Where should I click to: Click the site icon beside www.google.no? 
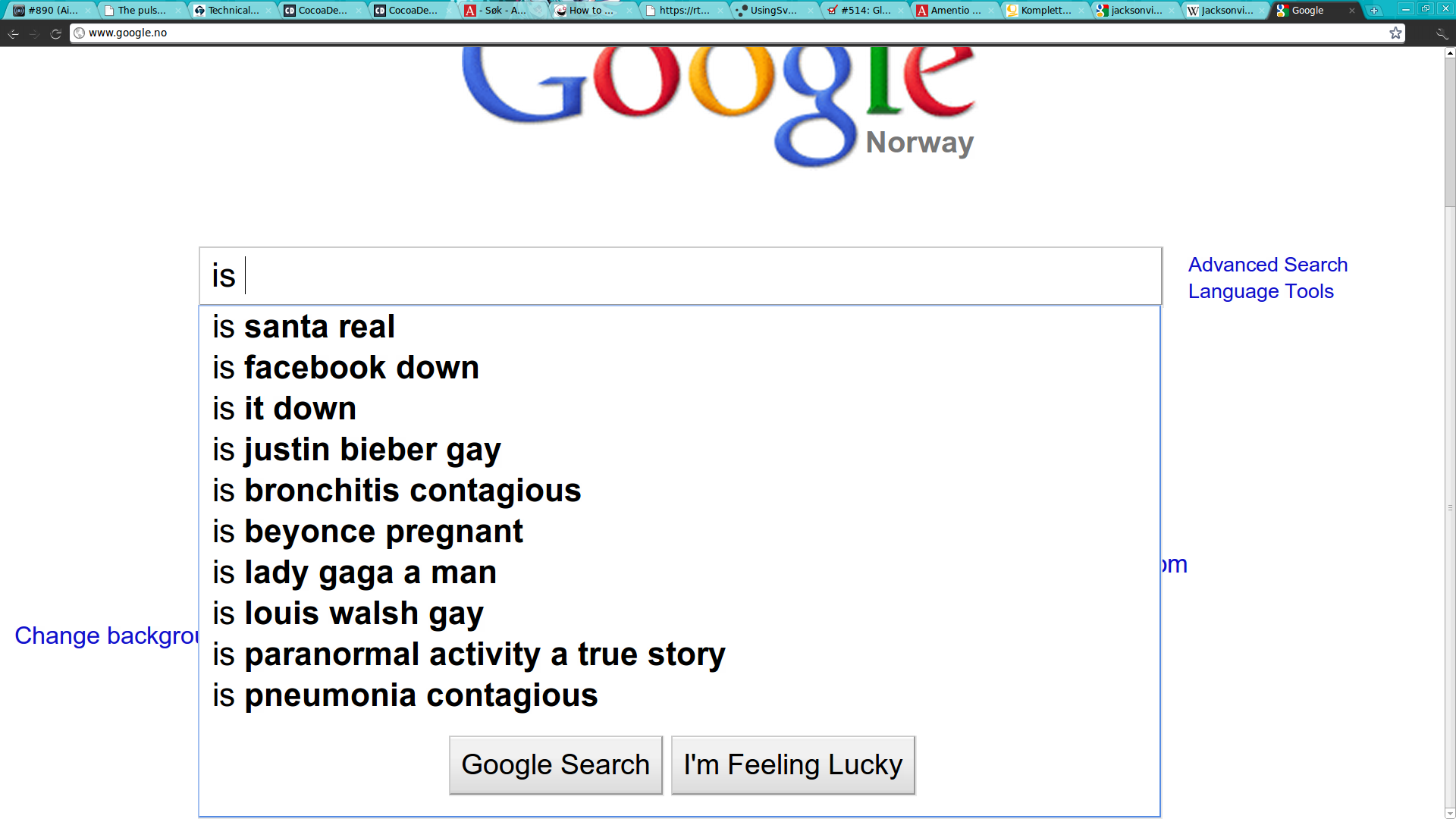(80, 33)
